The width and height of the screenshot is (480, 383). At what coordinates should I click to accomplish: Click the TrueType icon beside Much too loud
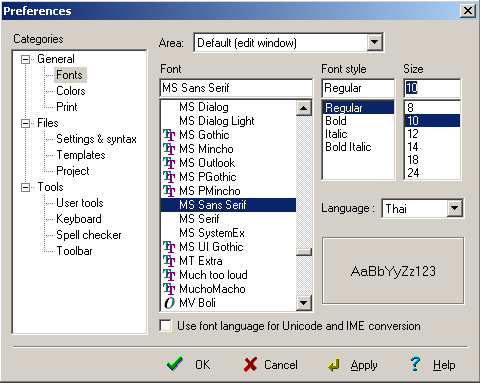[169, 275]
